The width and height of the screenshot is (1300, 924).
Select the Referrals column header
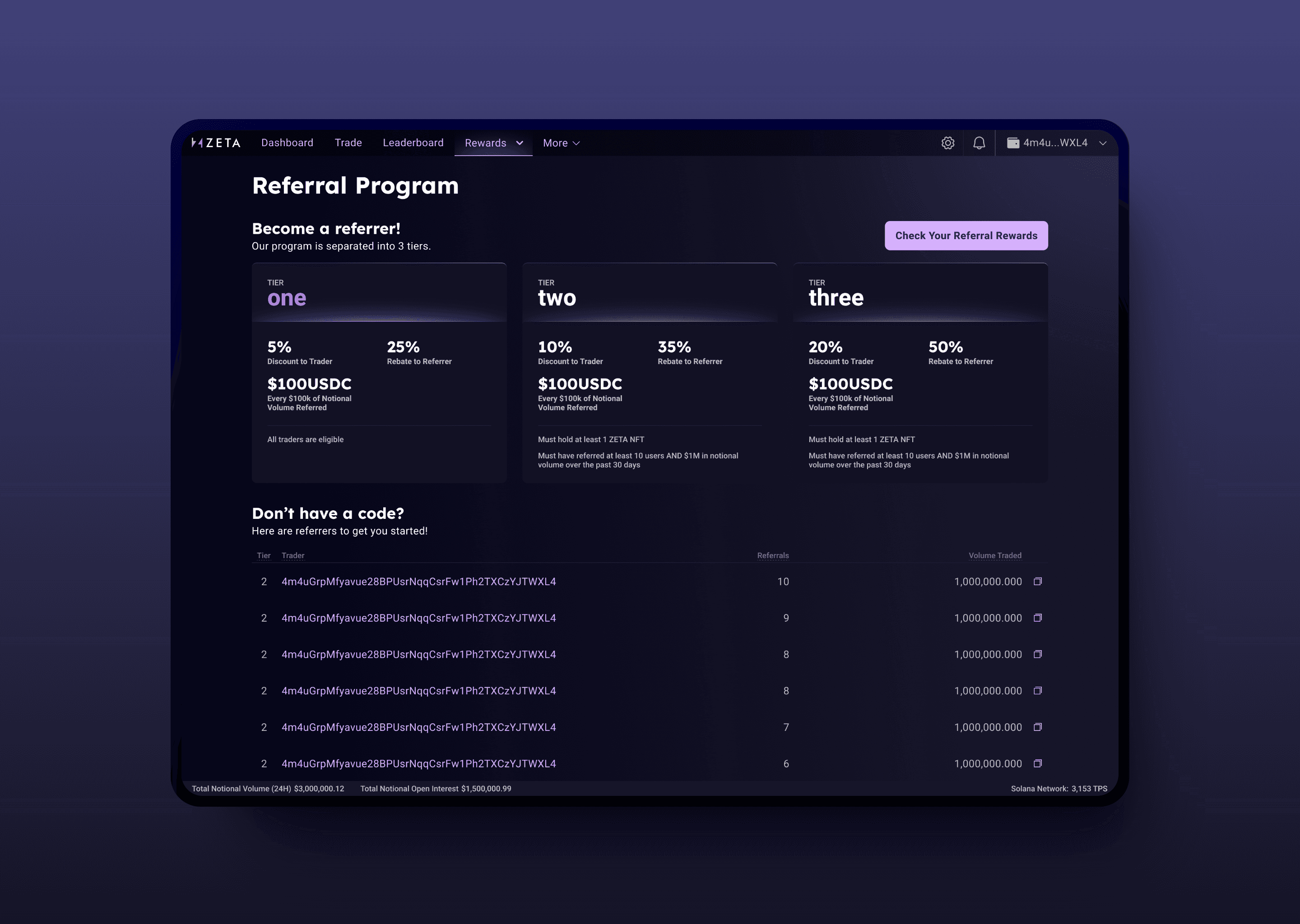tap(772, 555)
